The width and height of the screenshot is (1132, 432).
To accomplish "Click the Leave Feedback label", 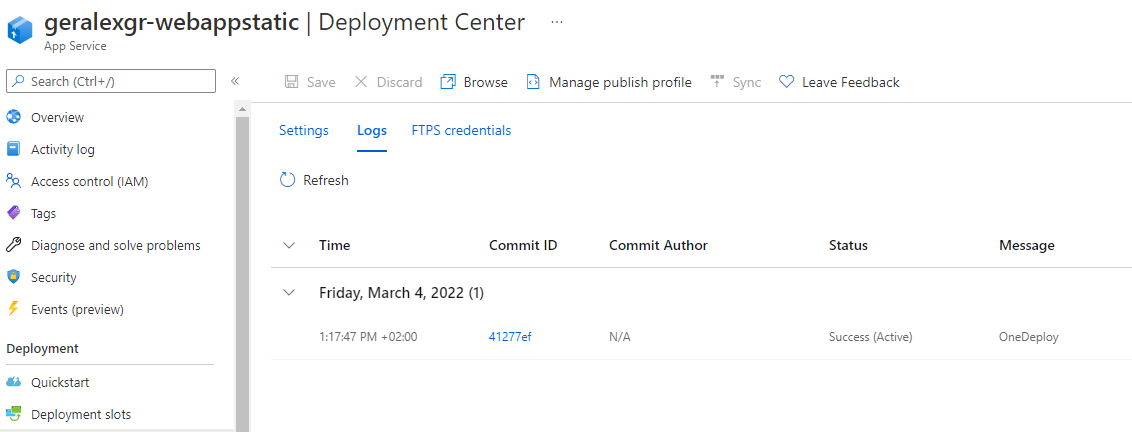I will (x=850, y=82).
